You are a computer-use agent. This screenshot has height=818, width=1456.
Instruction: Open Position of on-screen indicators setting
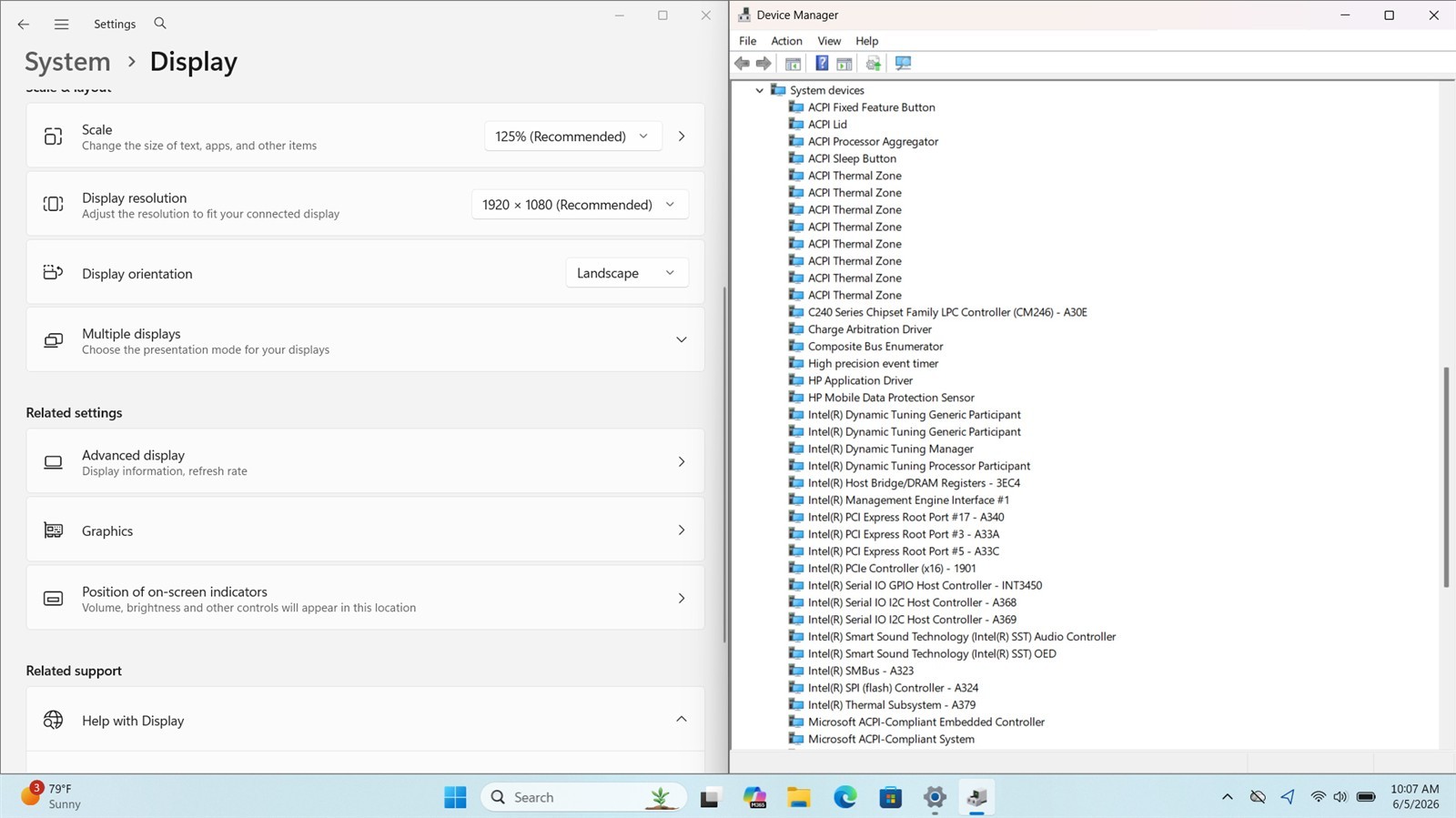point(365,599)
